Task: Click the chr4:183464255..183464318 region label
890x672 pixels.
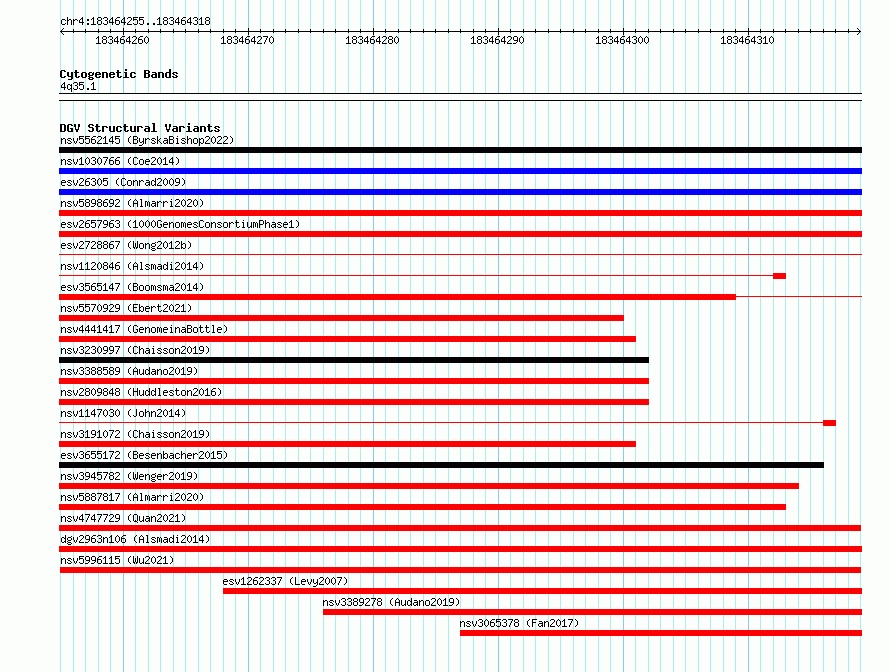Action: [135, 21]
